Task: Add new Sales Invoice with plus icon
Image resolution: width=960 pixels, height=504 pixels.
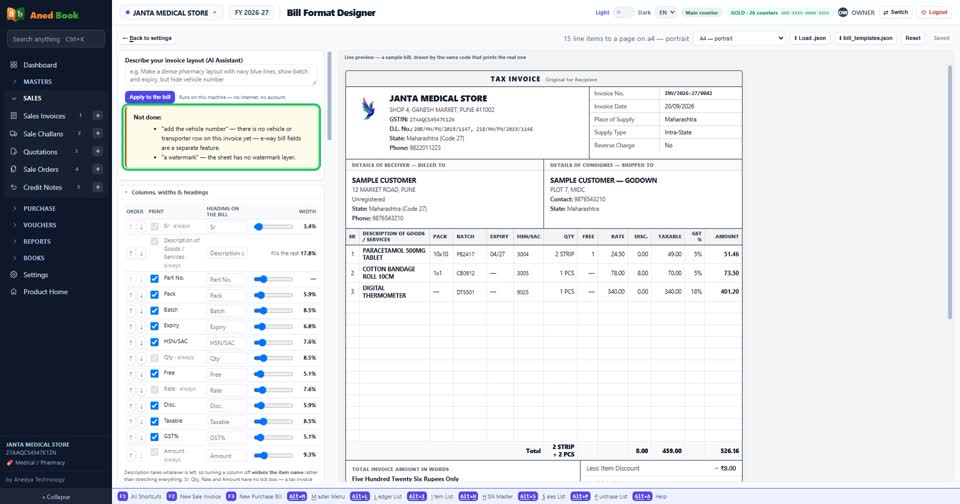Action: (97, 116)
